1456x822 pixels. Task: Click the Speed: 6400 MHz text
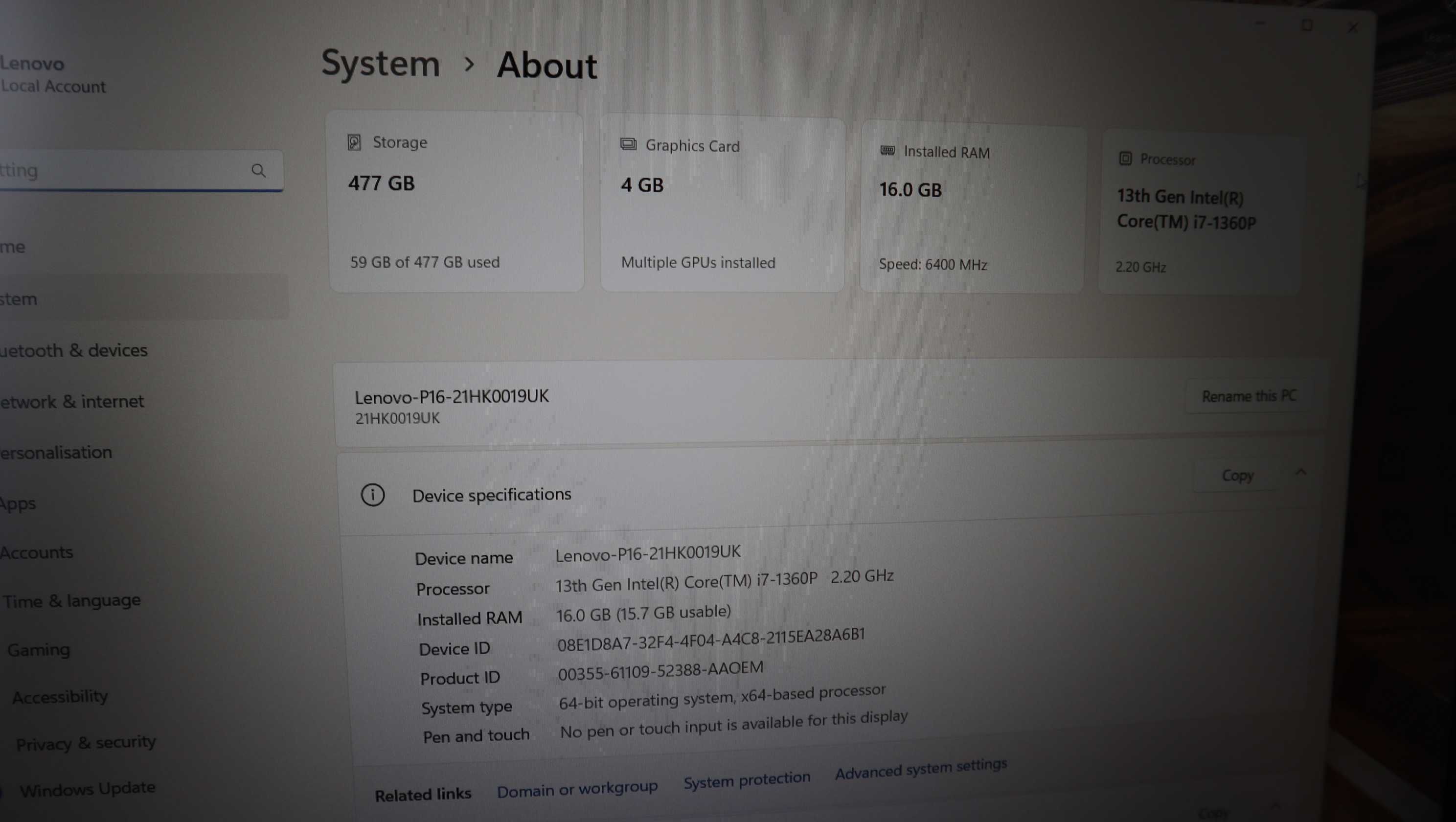[933, 264]
